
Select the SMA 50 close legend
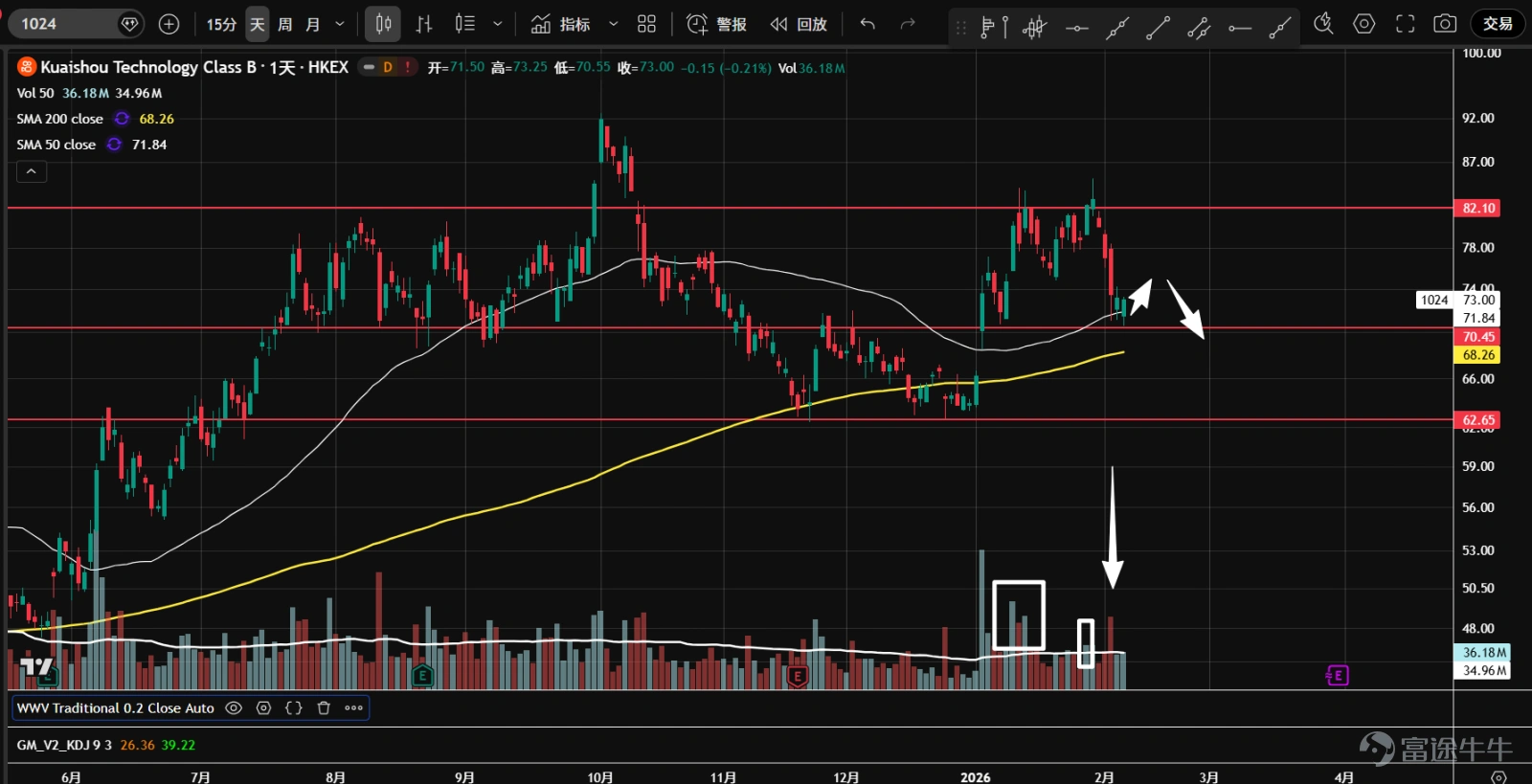tap(56, 145)
